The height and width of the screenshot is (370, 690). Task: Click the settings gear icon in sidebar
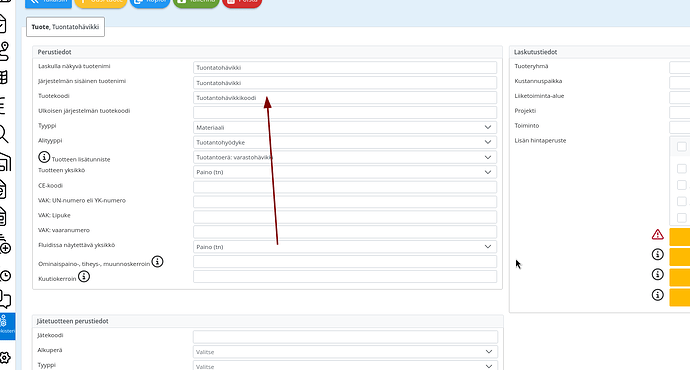[4, 357]
